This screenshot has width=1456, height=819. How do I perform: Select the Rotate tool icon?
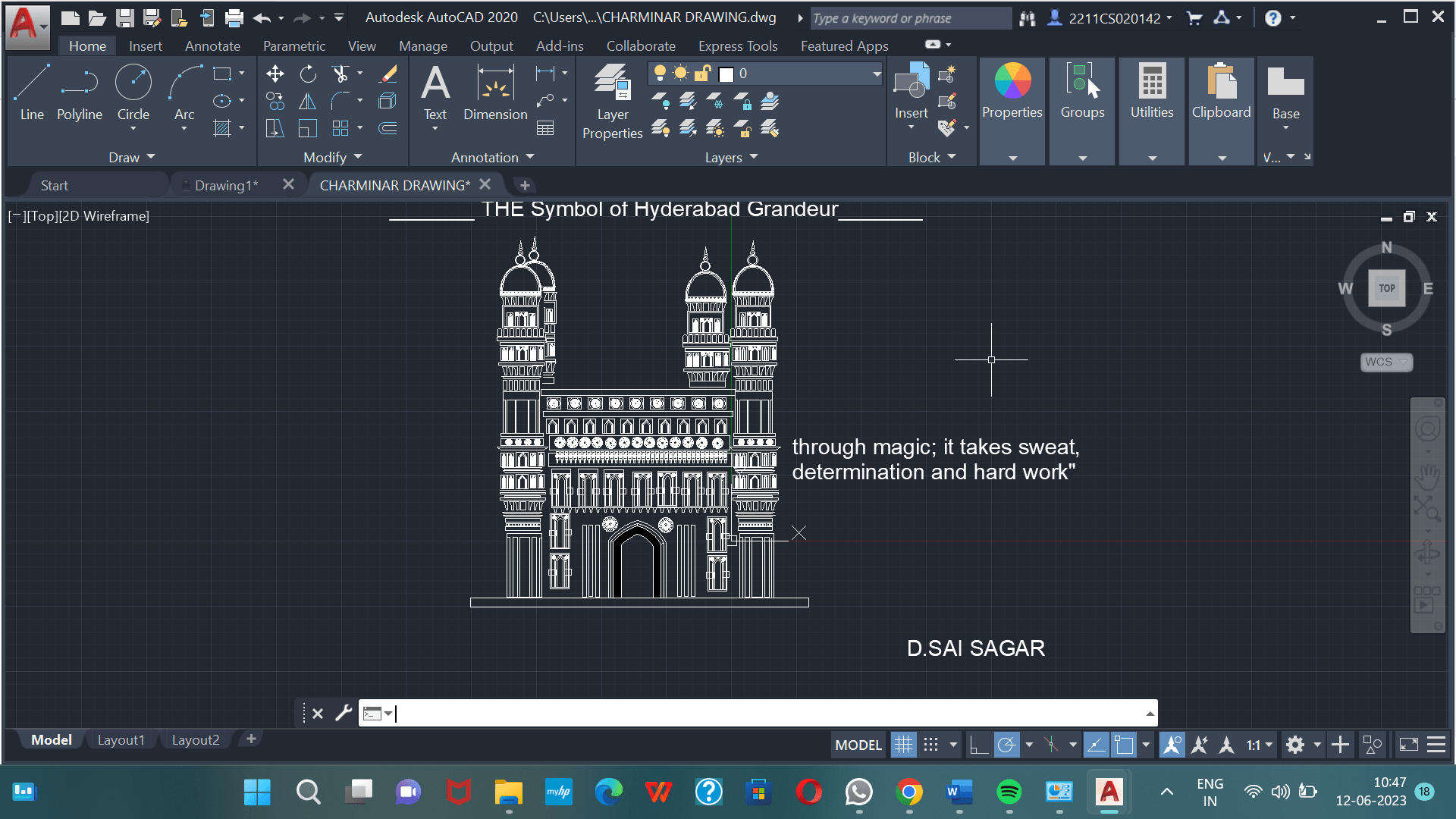point(308,74)
